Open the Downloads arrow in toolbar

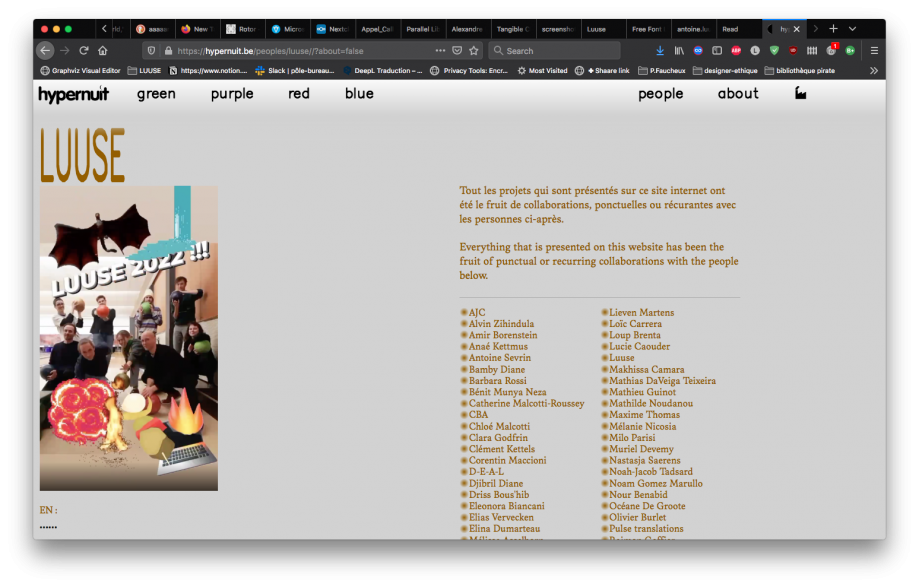(x=660, y=50)
